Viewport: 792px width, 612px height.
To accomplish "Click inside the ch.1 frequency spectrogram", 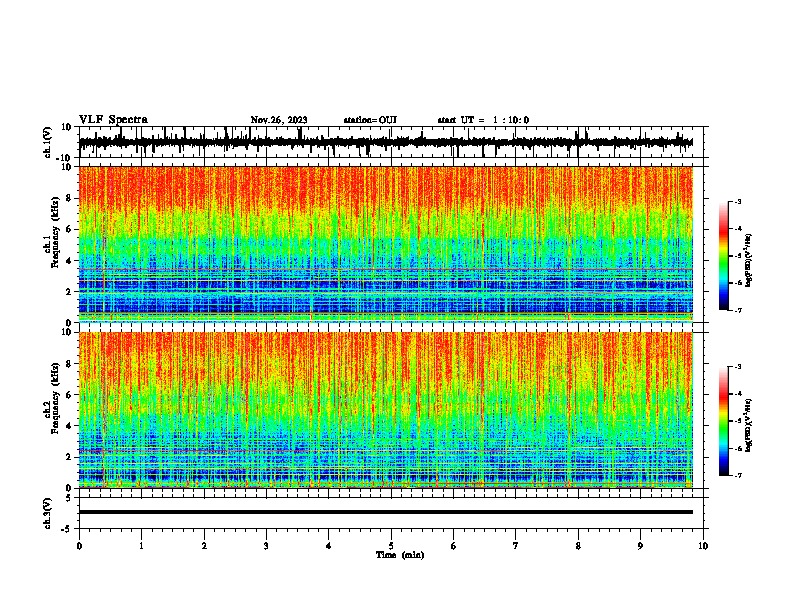I will pos(386,244).
